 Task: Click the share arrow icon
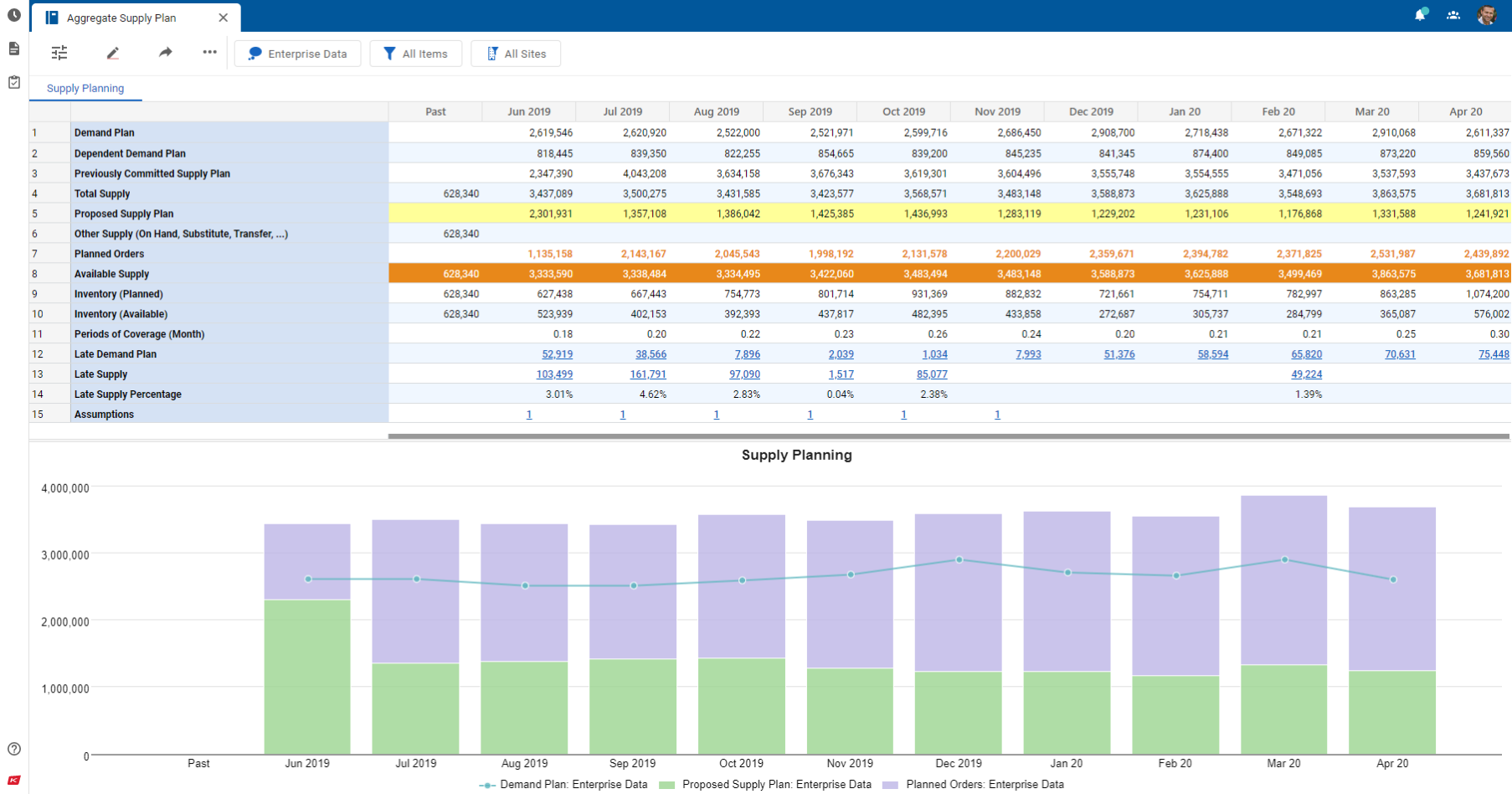(x=166, y=53)
